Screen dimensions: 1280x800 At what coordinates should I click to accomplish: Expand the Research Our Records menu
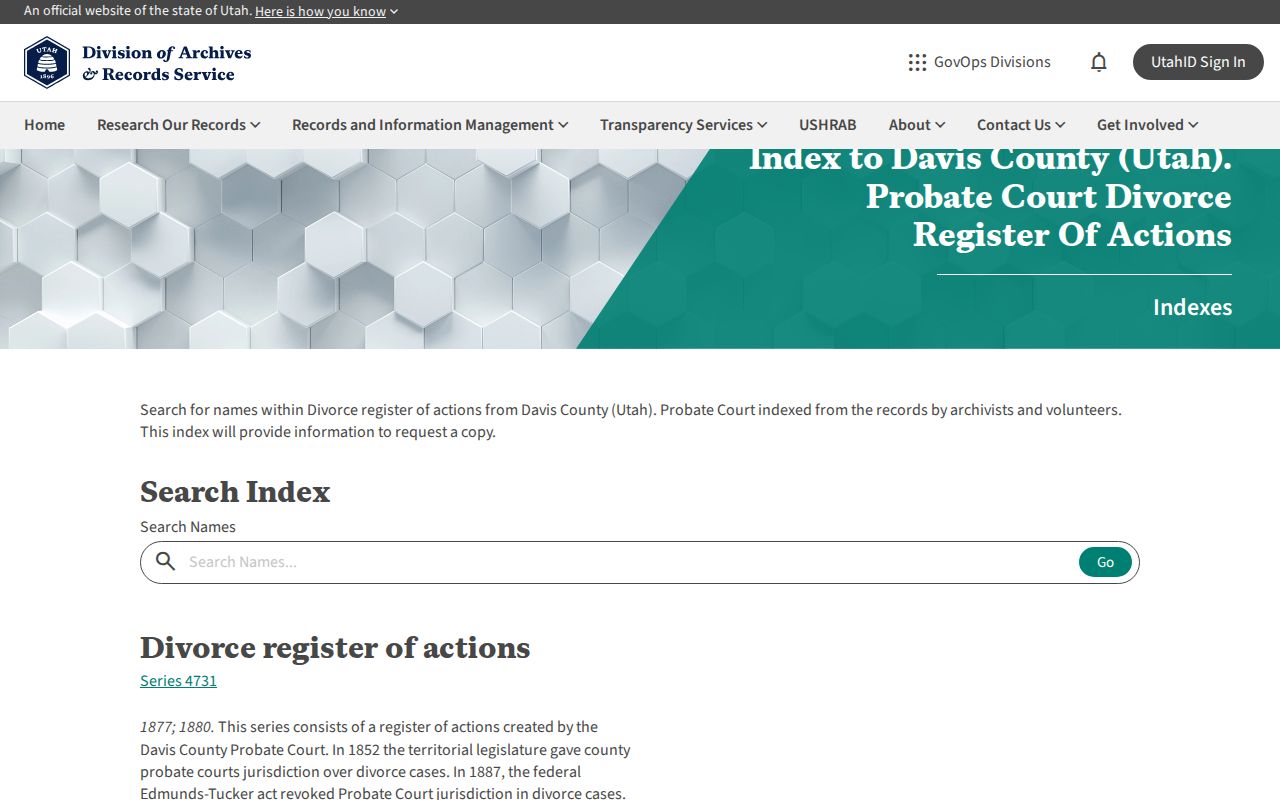pos(179,125)
